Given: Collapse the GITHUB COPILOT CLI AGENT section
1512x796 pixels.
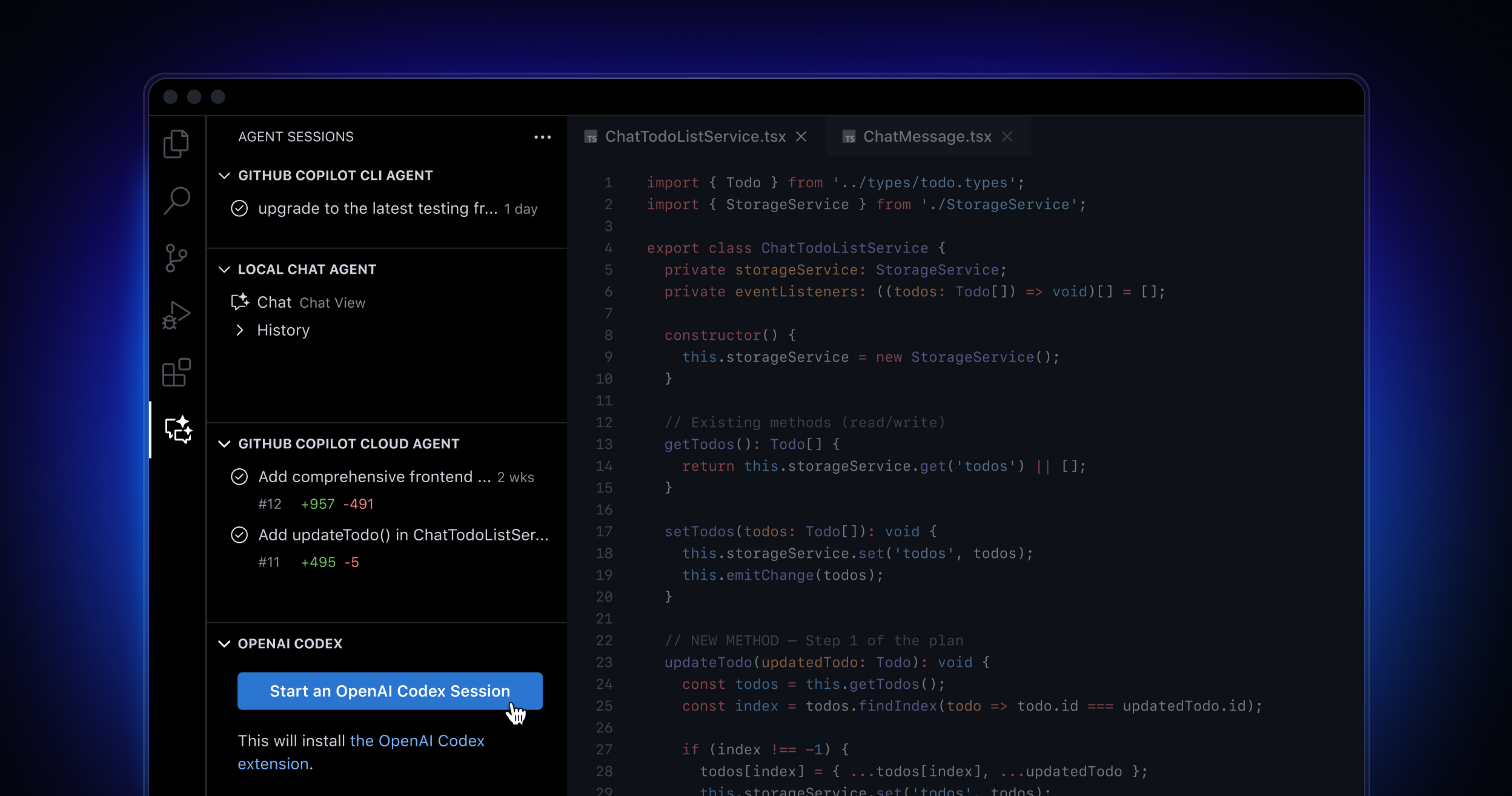Looking at the screenshot, I should [225, 176].
